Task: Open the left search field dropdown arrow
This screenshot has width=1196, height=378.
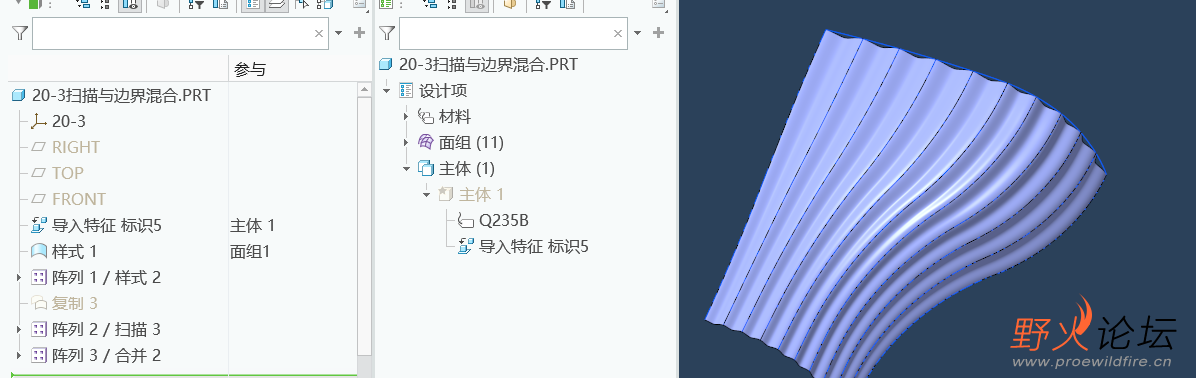Action: click(339, 34)
